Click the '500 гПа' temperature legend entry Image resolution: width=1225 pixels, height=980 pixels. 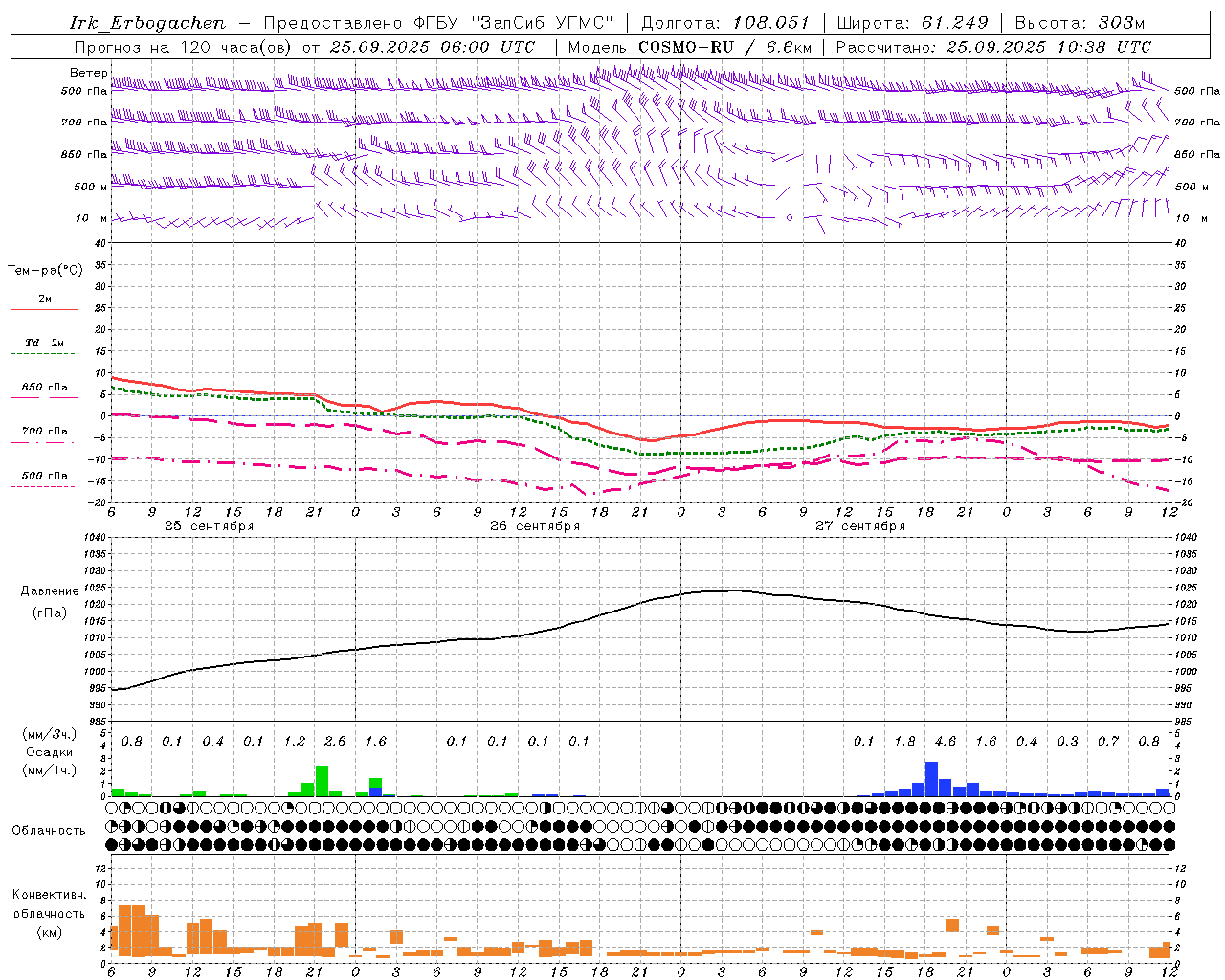45,476
